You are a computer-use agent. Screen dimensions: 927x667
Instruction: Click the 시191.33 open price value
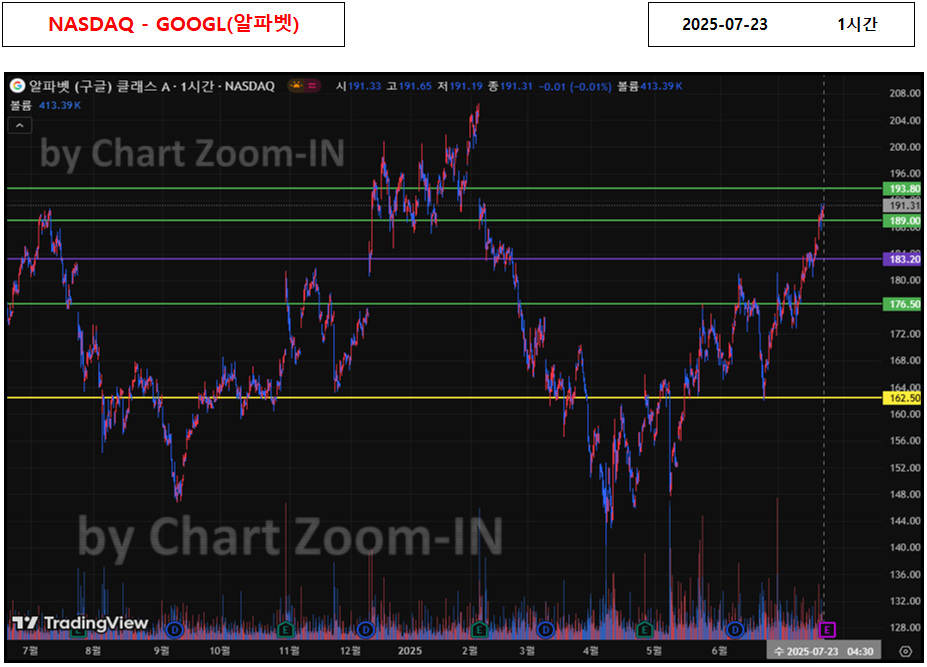358,86
